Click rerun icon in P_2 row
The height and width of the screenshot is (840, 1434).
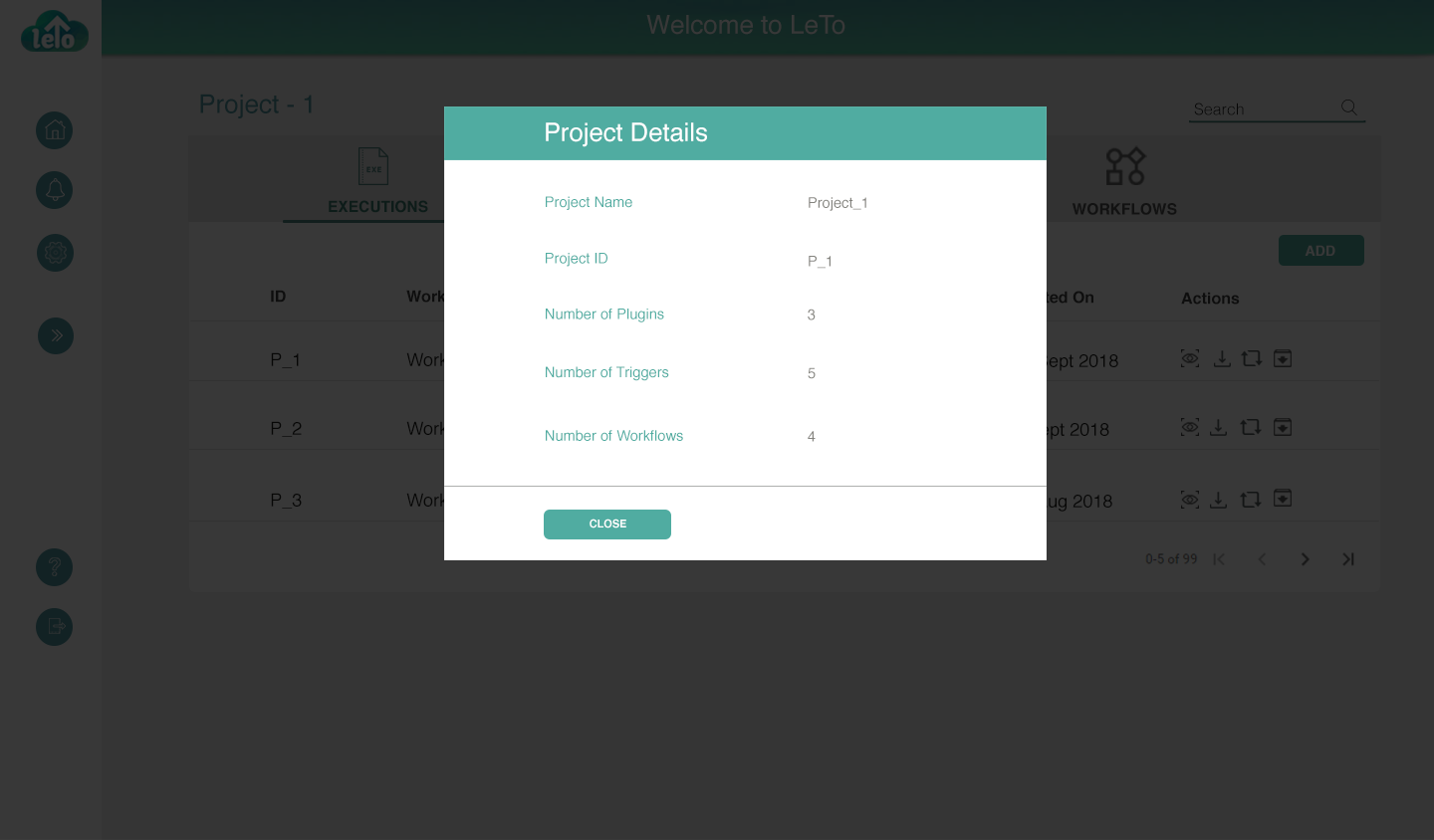point(1251,427)
